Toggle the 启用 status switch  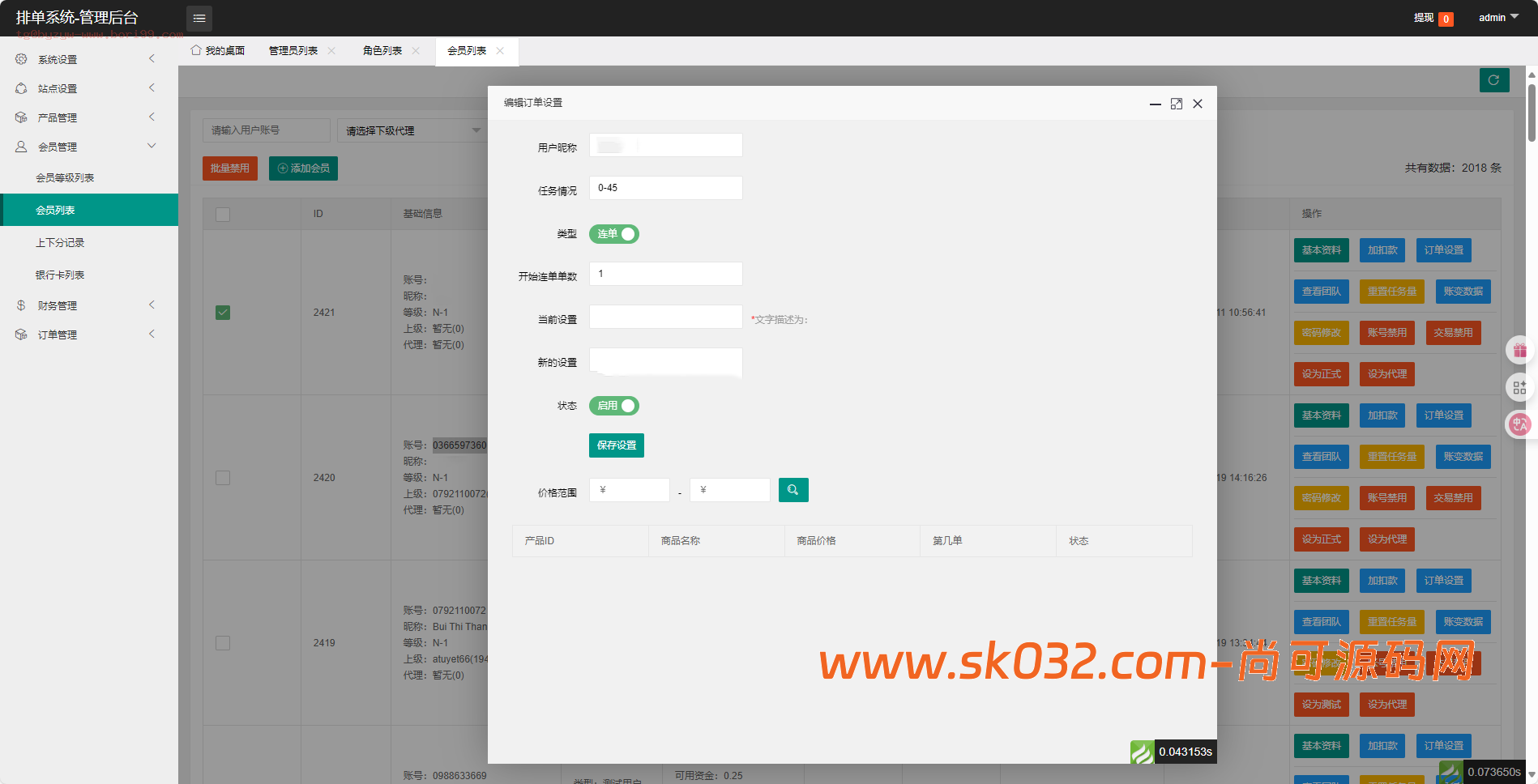(x=613, y=406)
